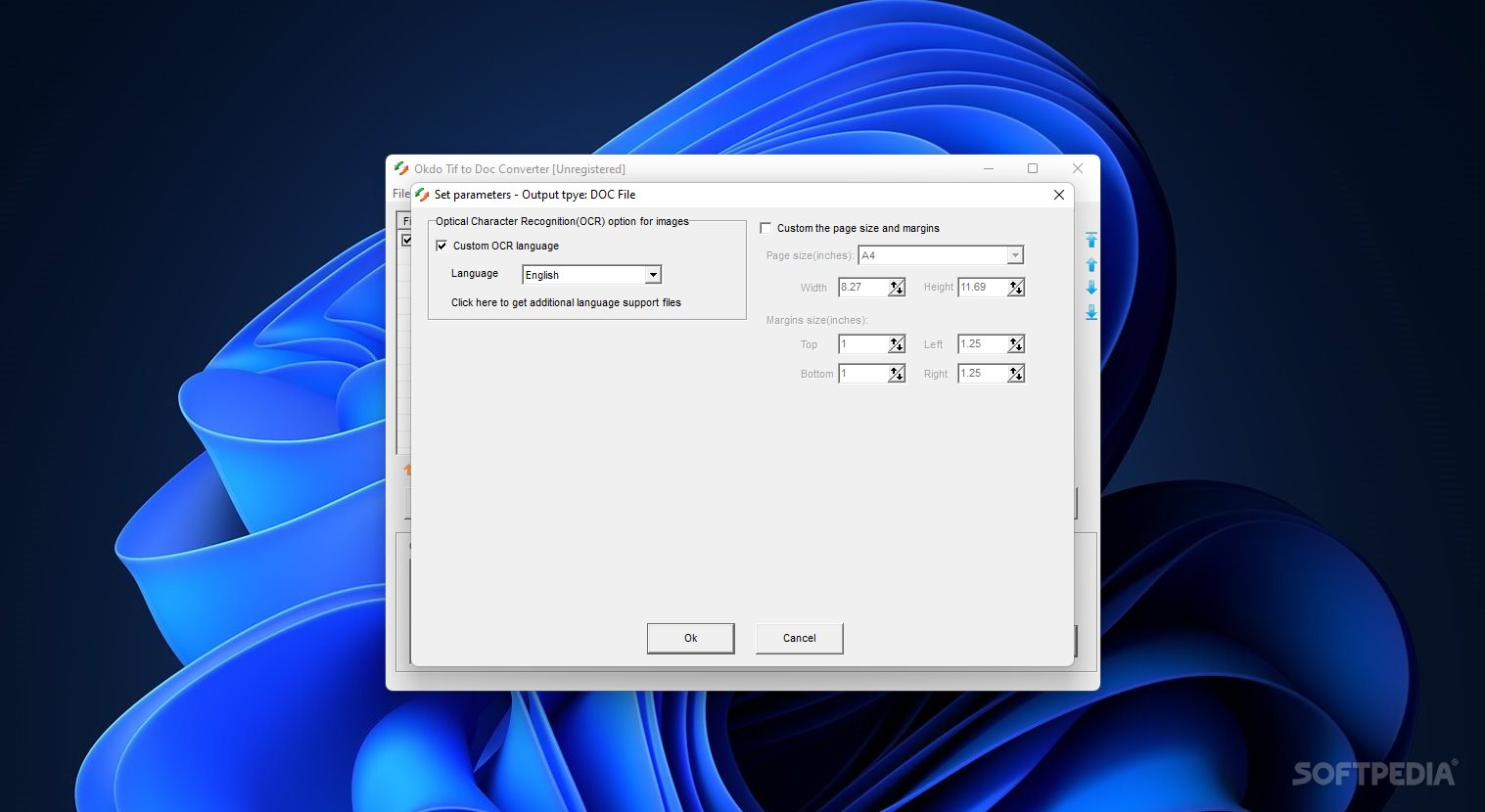Click the move-down arrow icon
This screenshot has height=812, width=1485.
[1091, 288]
